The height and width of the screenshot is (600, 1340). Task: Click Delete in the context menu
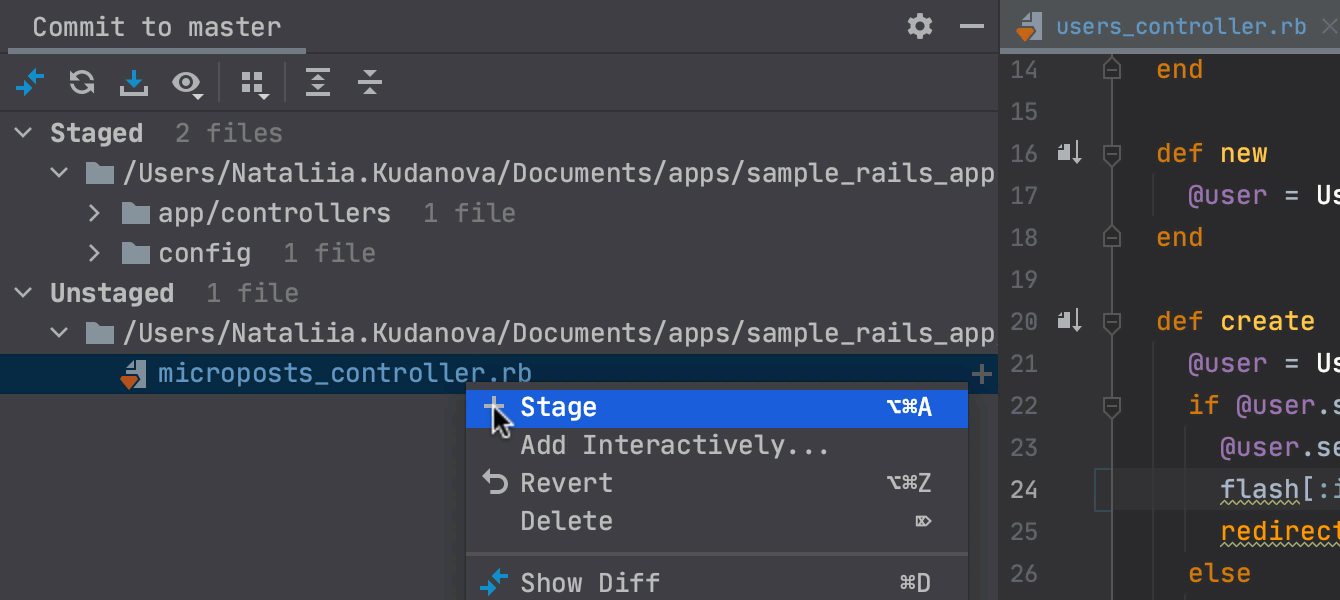[x=566, y=520]
